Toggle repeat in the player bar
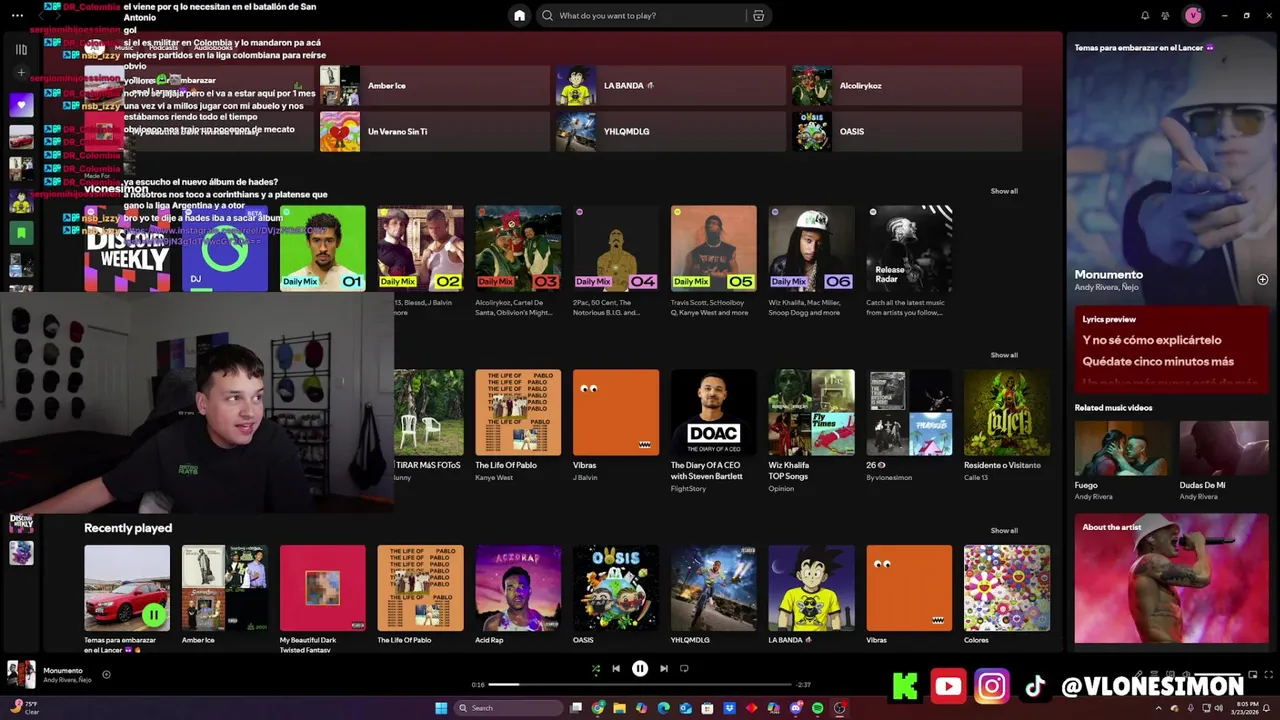The height and width of the screenshot is (720, 1280). pos(684,669)
